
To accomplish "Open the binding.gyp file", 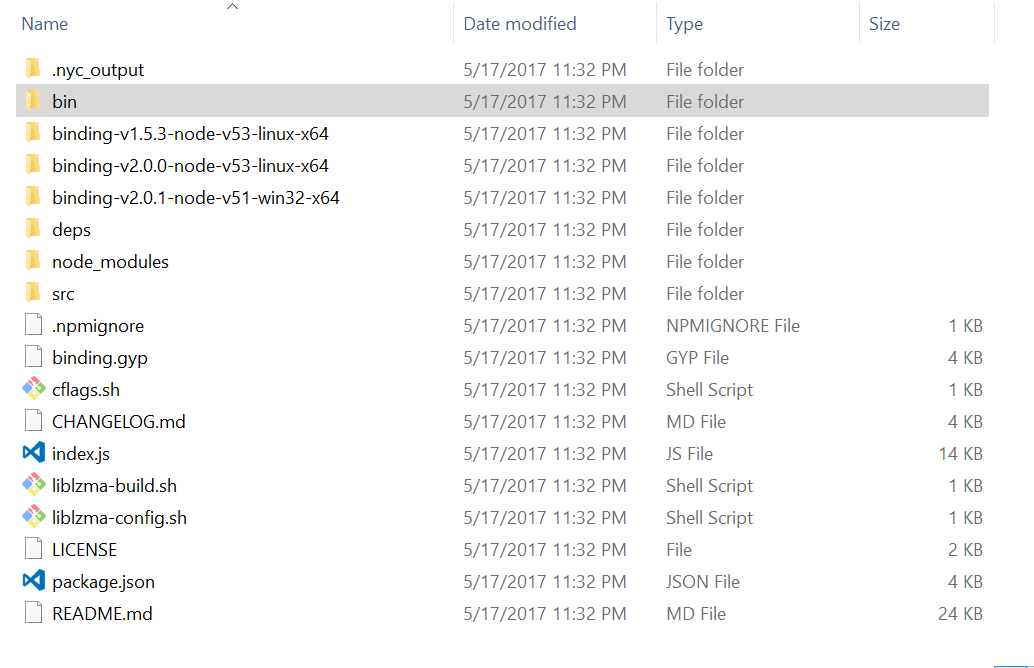I will coord(100,357).
